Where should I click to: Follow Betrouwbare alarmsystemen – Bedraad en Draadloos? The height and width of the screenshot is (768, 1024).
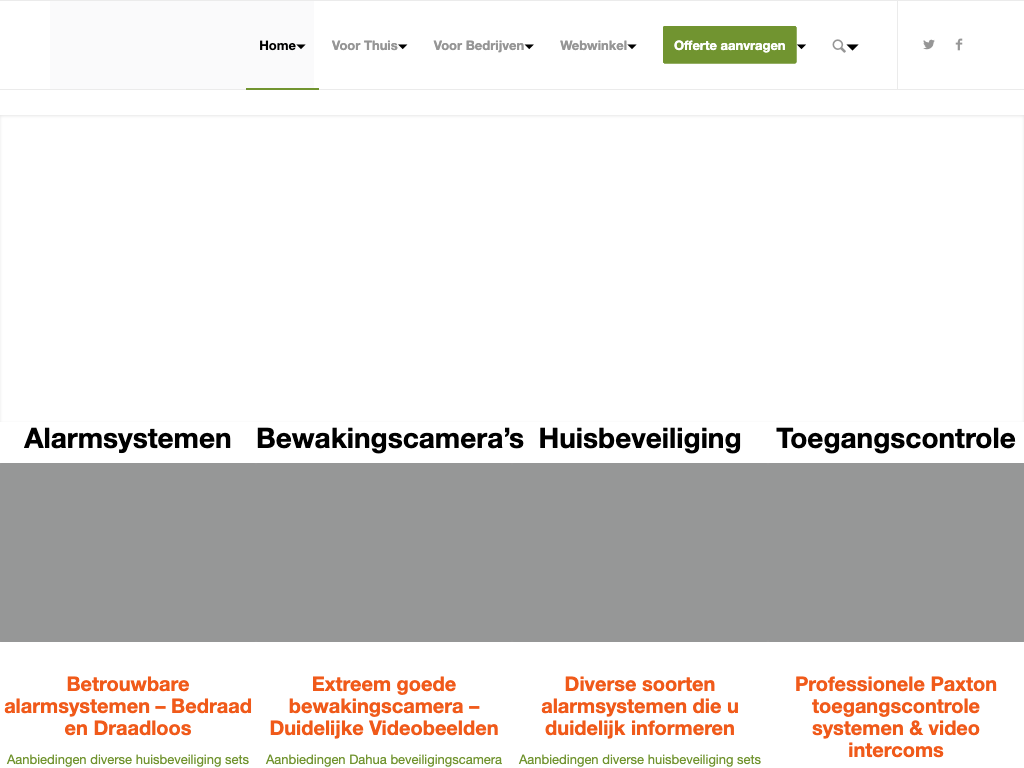[x=128, y=706]
